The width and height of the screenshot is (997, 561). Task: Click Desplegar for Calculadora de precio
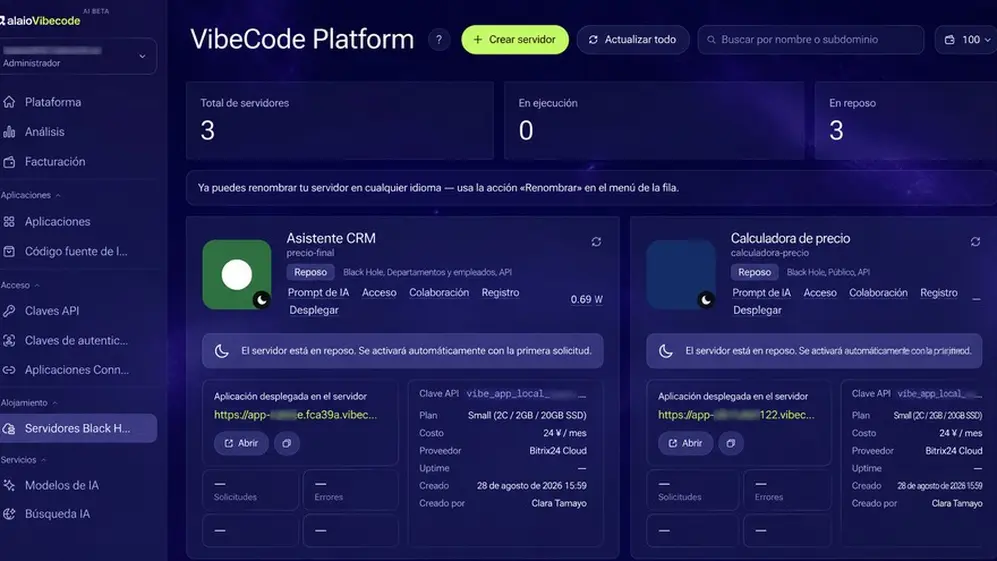coord(757,310)
